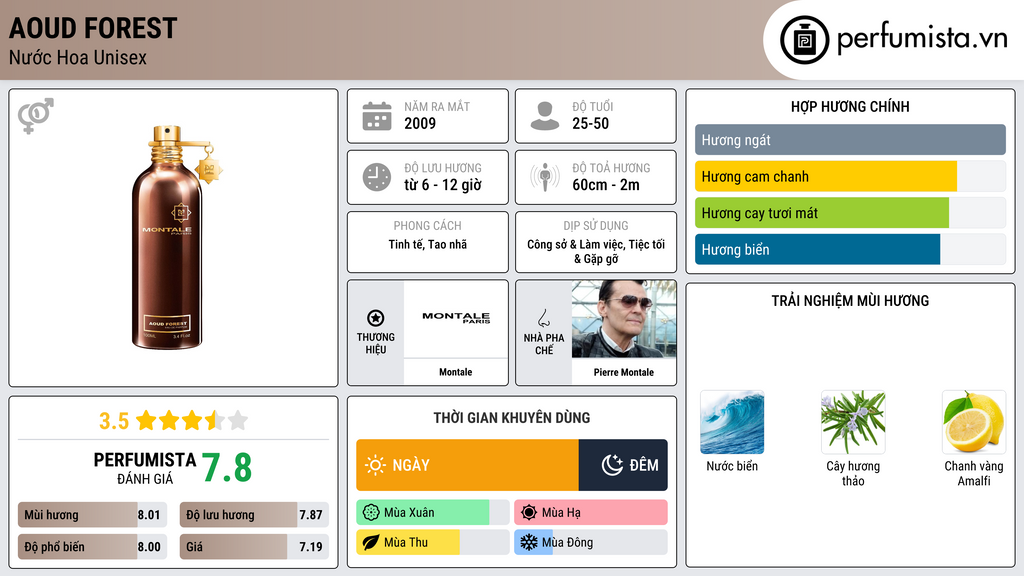Open the perfumista.vn site link

point(922,38)
